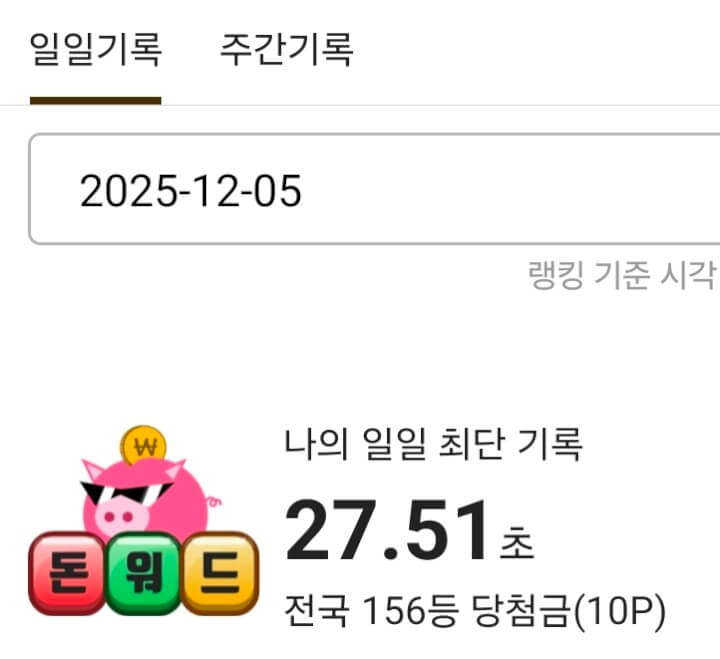Tap the pig's pink snout
The height and width of the screenshot is (659, 720).
pyautogui.click(x=121, y=517)
